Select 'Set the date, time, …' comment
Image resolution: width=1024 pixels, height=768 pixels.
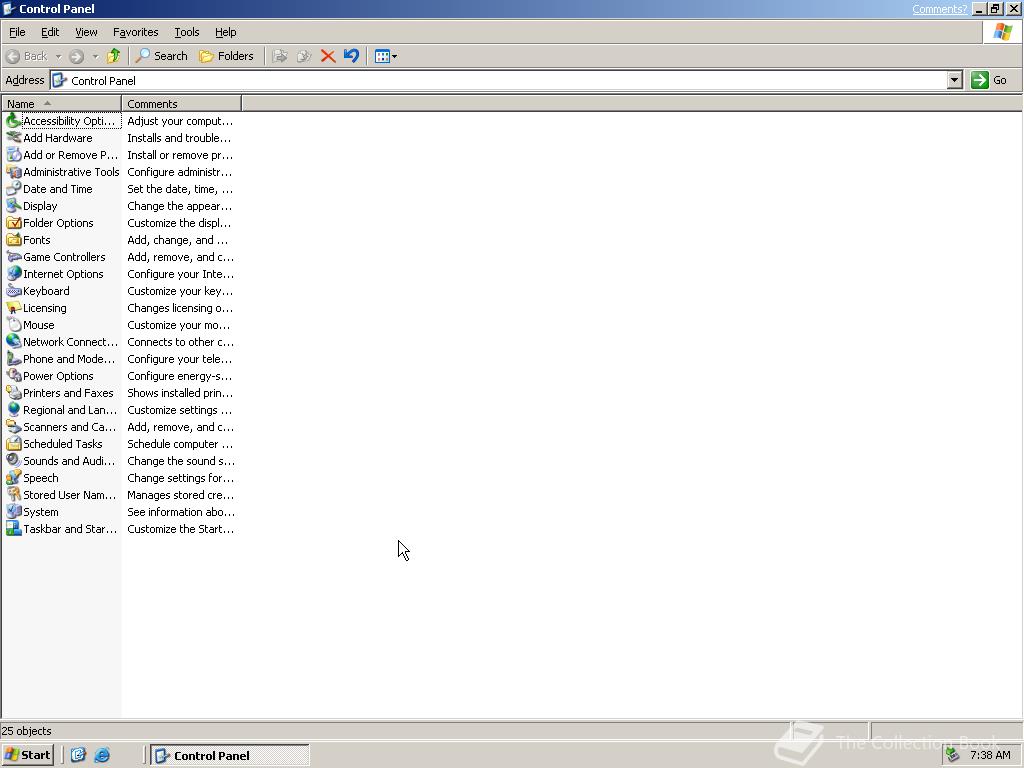point(180,189)
